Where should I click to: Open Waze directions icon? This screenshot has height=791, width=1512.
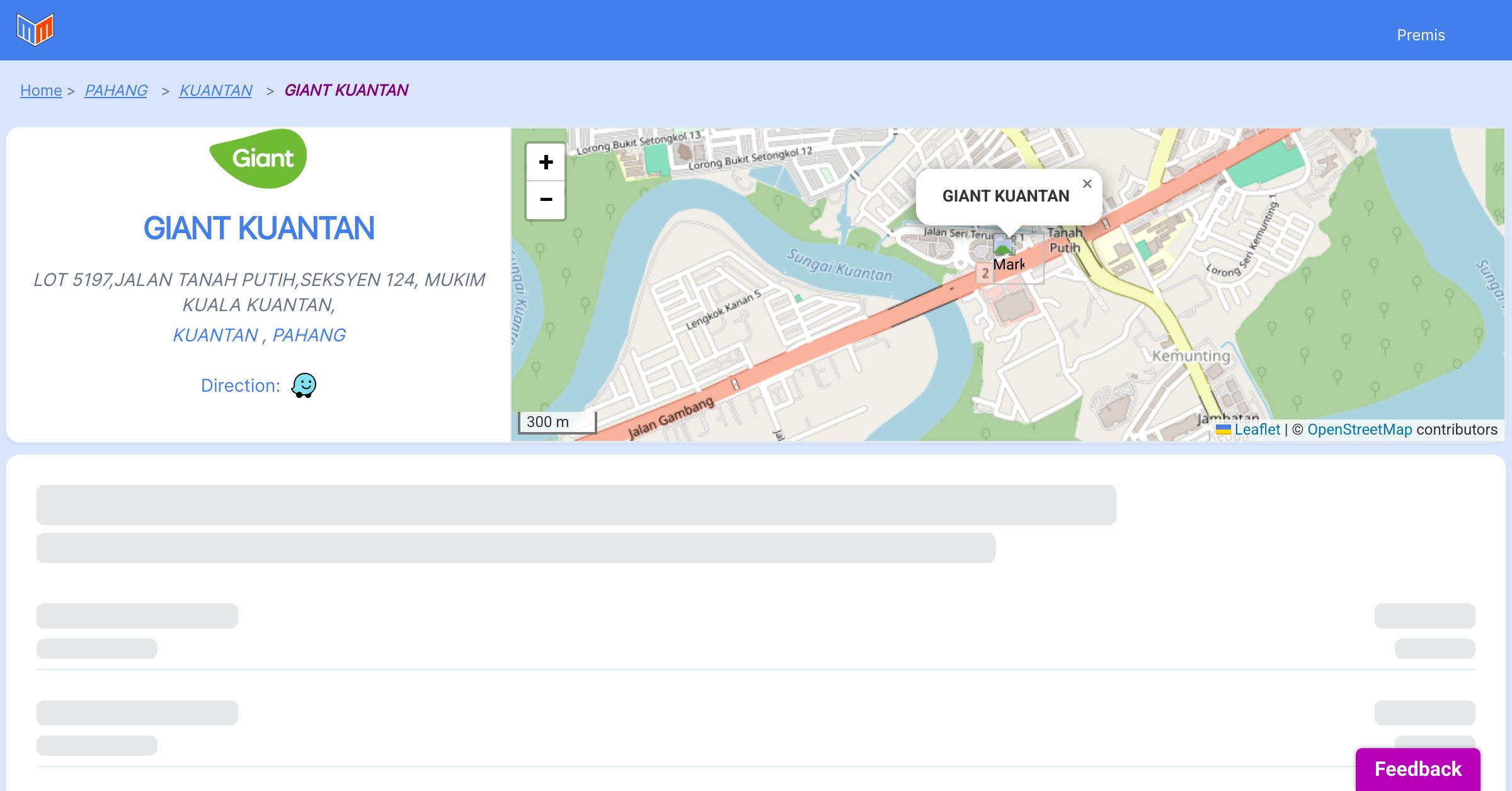[x=304, y=385]
